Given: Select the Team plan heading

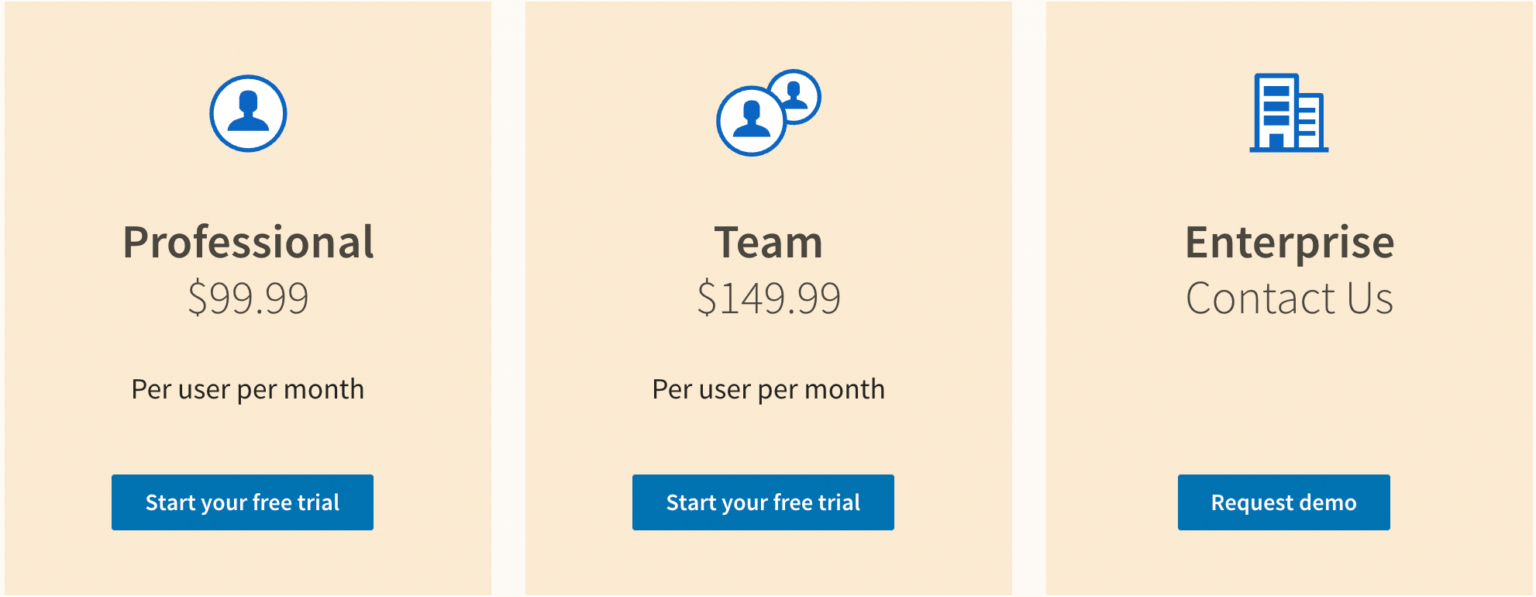Looking at the screenshot, I should (768, 241).
